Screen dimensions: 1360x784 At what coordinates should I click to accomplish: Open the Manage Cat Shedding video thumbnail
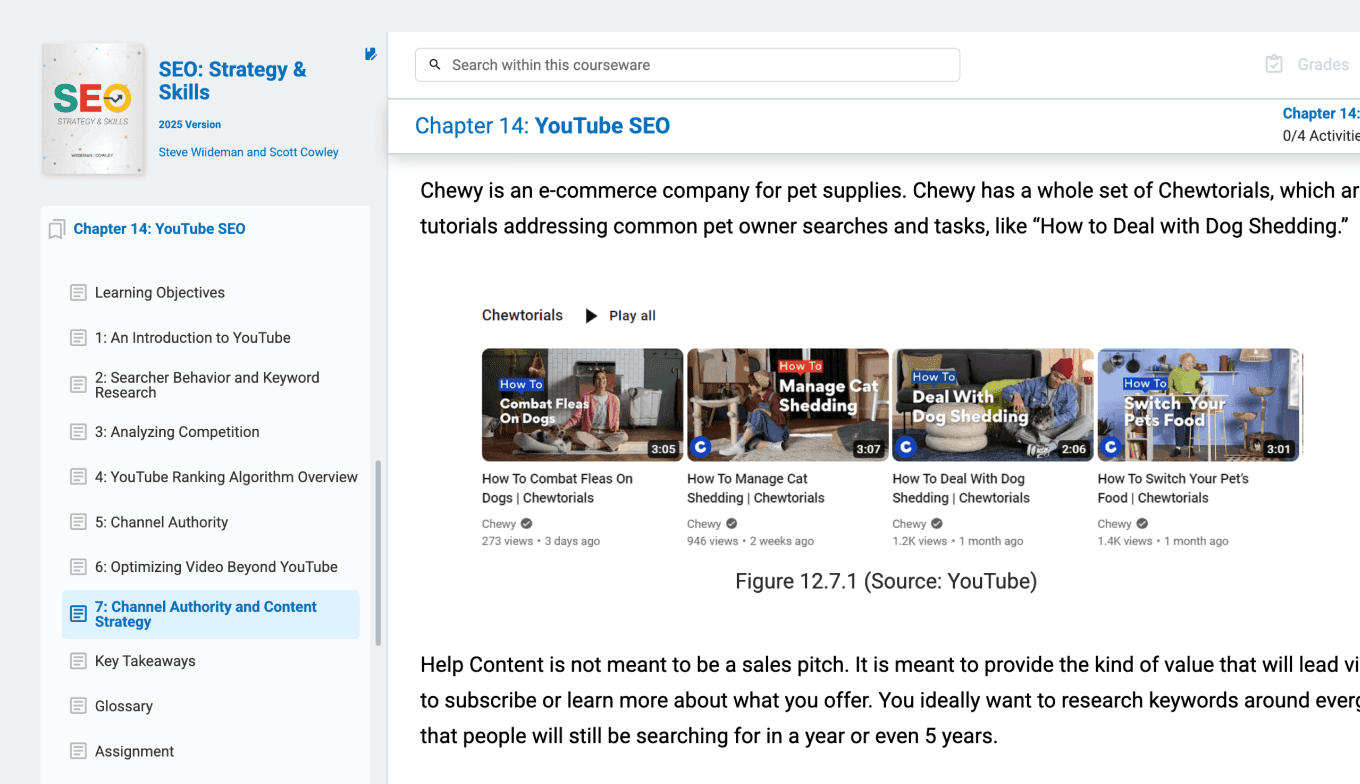(x=788, y=405)
